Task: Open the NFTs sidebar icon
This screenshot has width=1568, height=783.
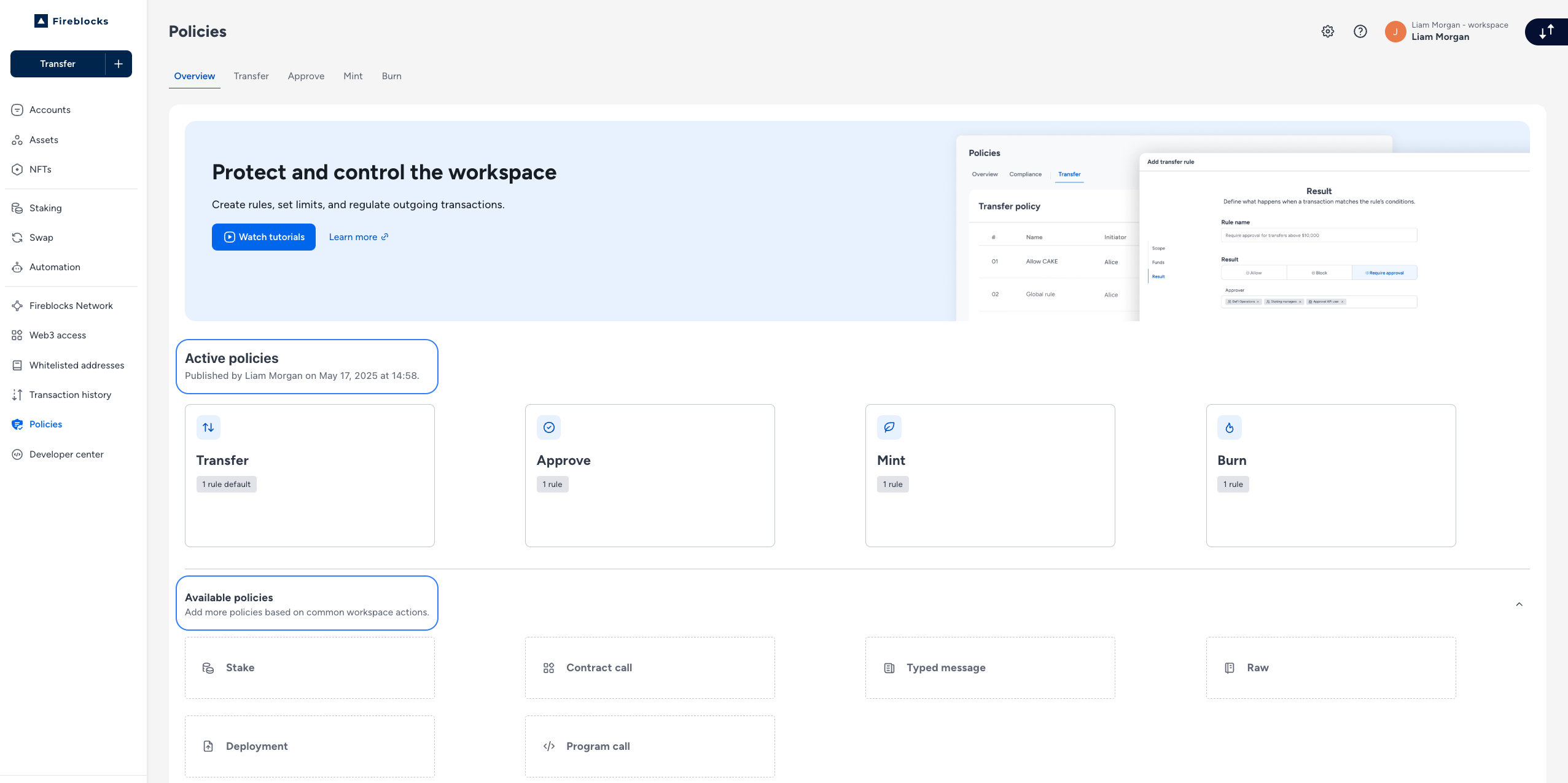Action: 17,169
